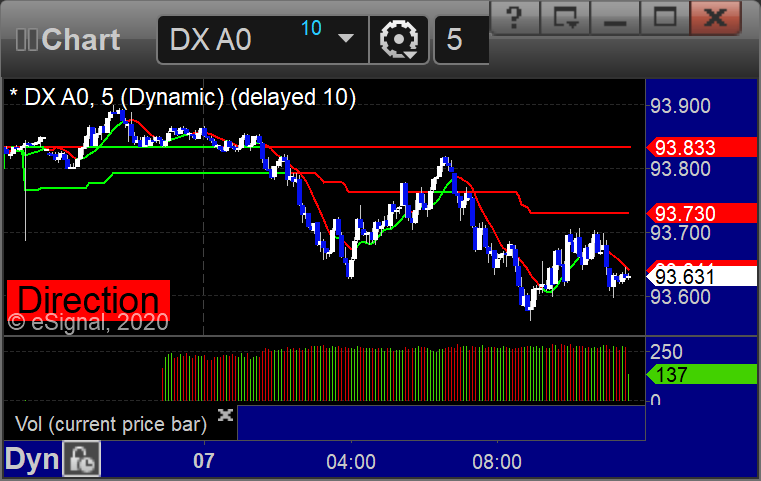Image resolution: width=761 pixels, height=481 pixels.
Task: Click the 93.700 price scale label
Action: 680,233
